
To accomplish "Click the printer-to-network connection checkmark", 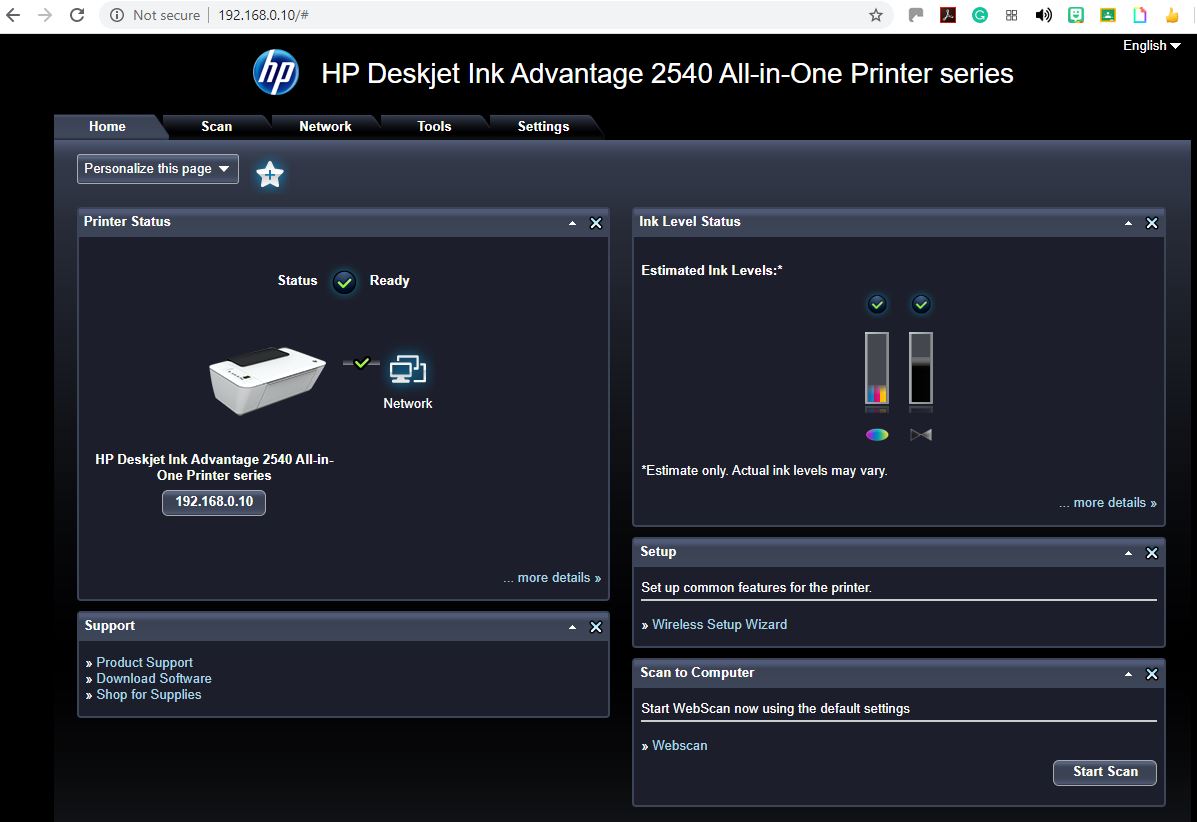I will 362,363.
